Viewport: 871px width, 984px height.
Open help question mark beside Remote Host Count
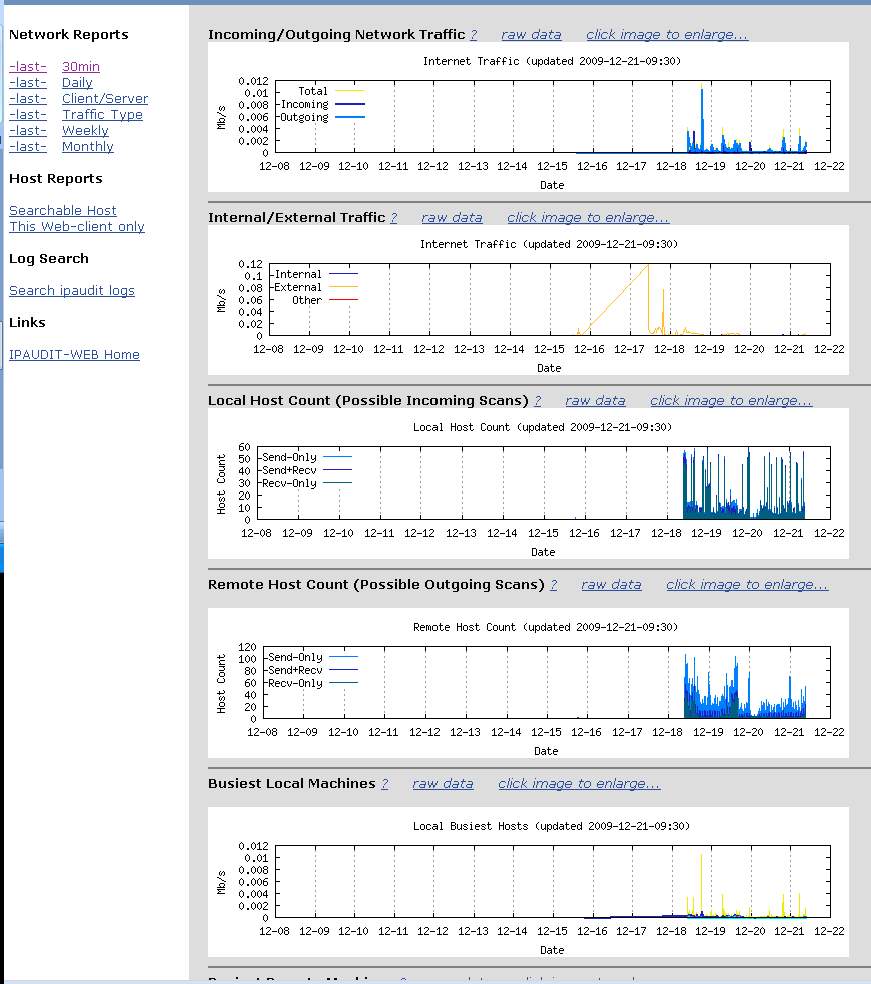click(554, 585)
